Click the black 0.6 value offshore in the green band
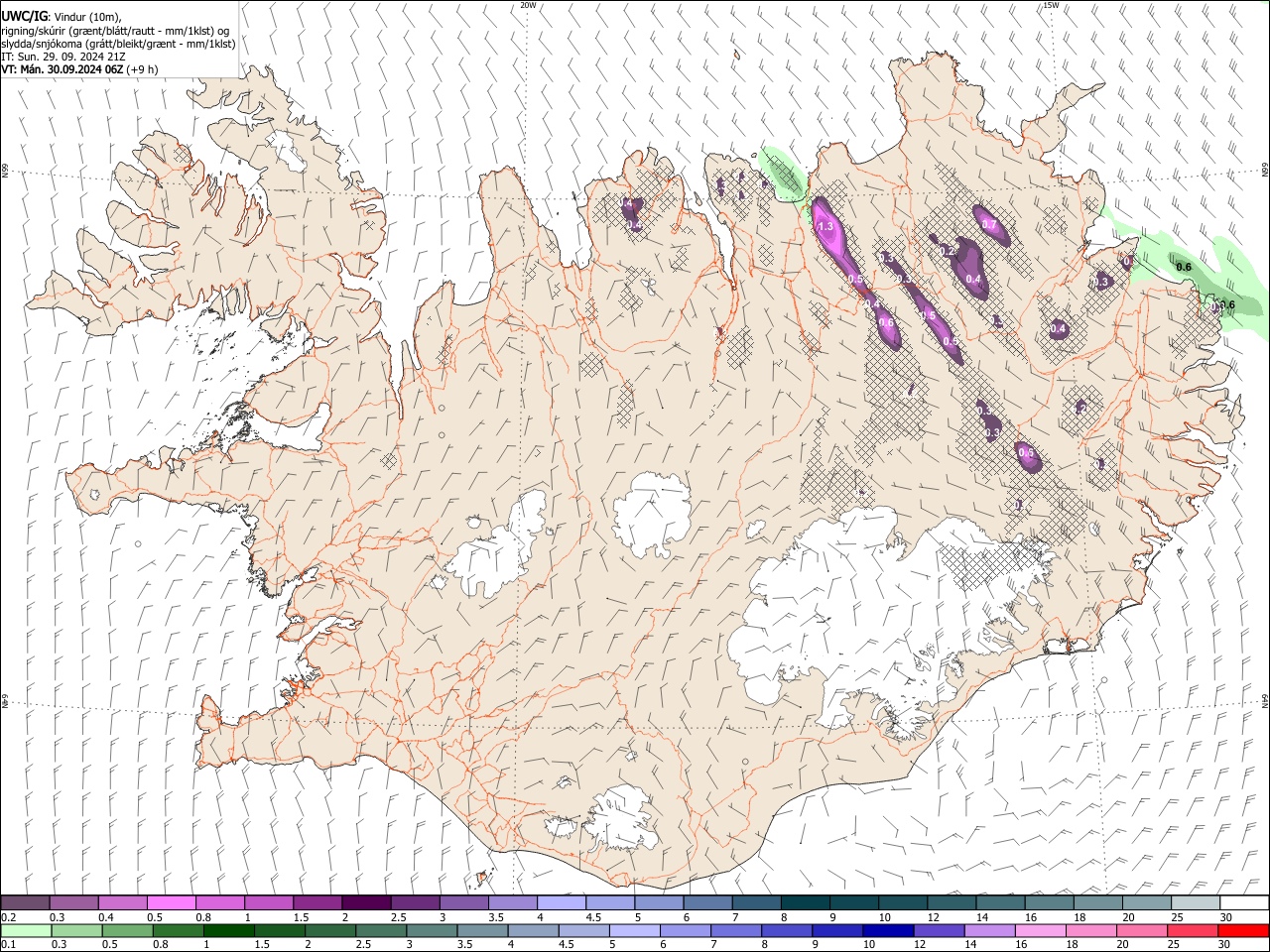 pyautogui.click(x=1184, y=267)
